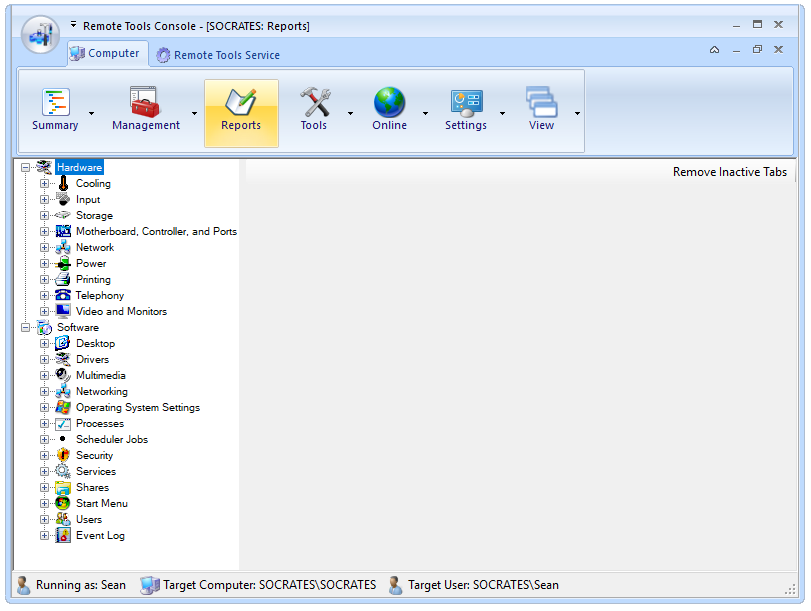Select the Processes checklist icon

coord(63,423)
